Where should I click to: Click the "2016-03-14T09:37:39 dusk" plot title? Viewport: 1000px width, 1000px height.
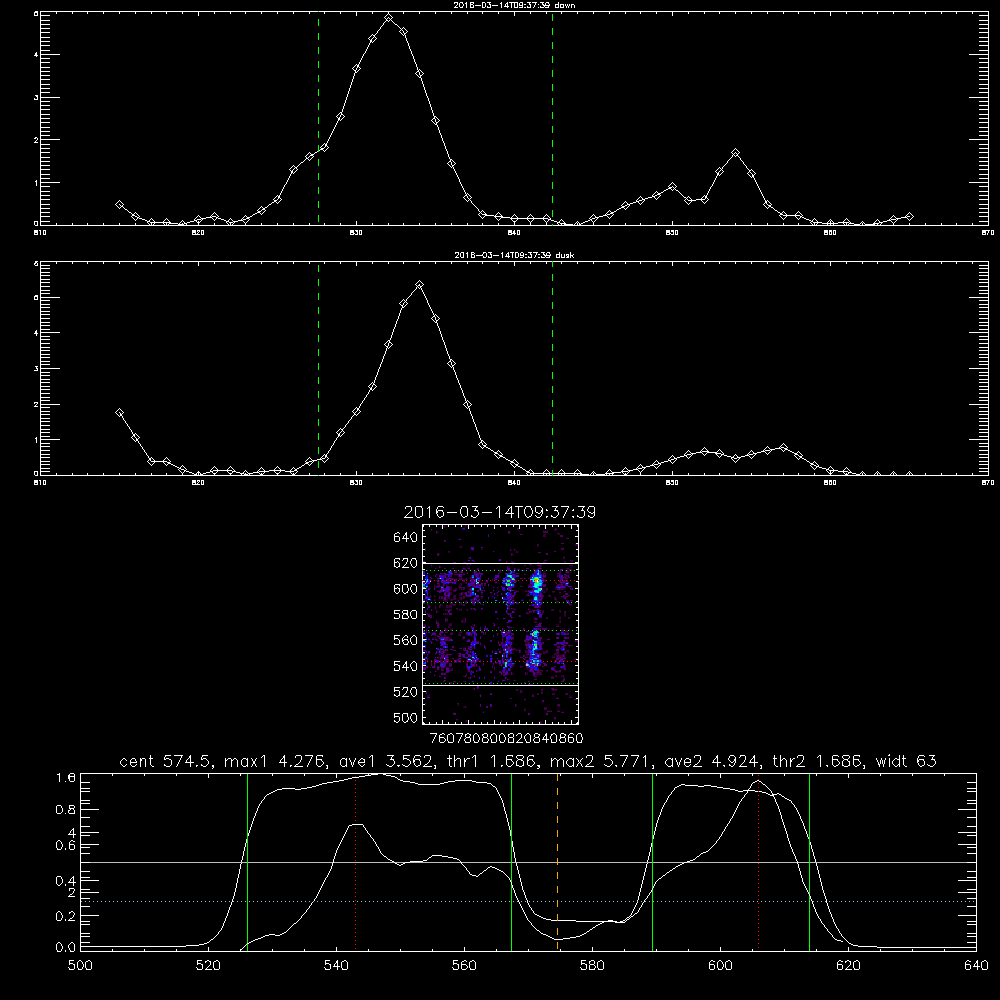pyautogui.click(x=515, y=255)
